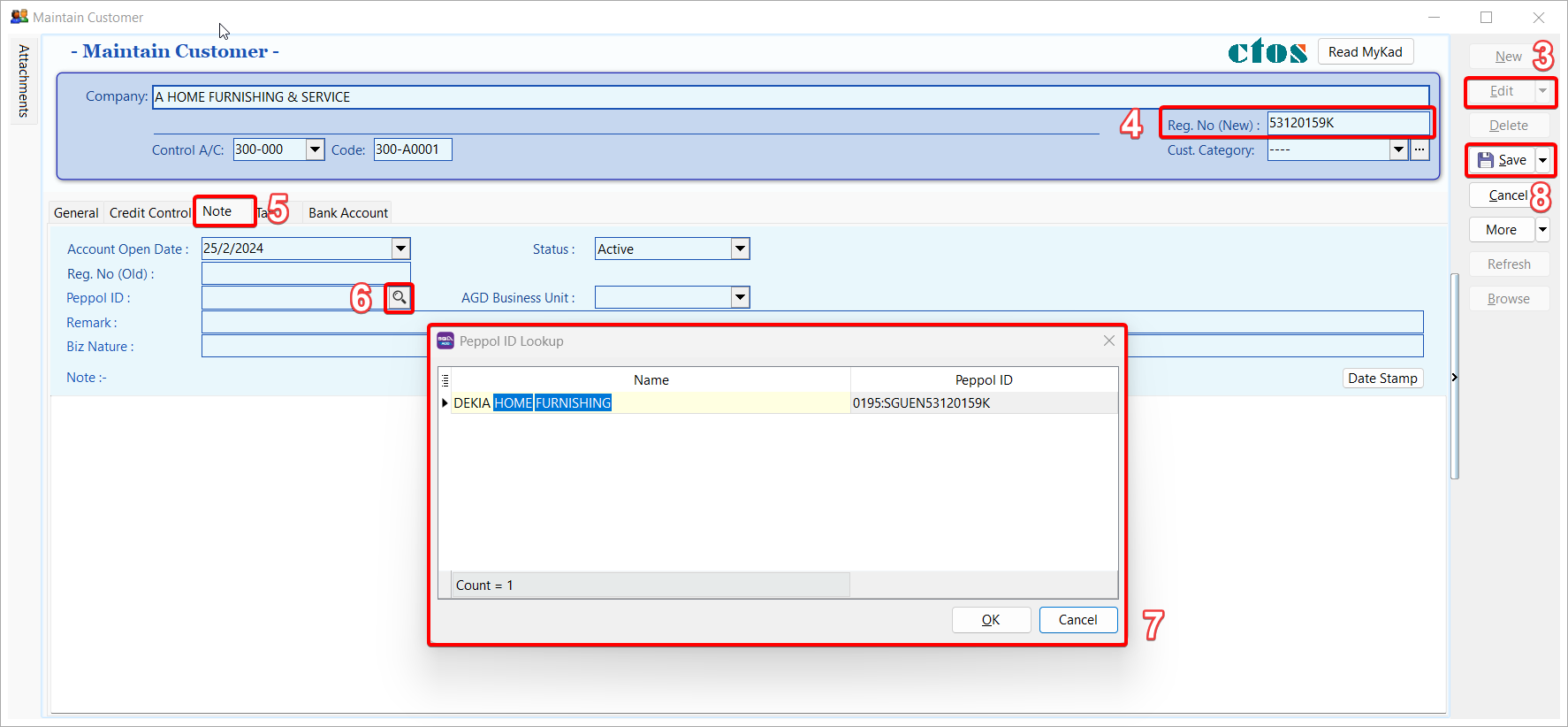Expand the AGD Business Unit dropdown

[x=740, y=298]
